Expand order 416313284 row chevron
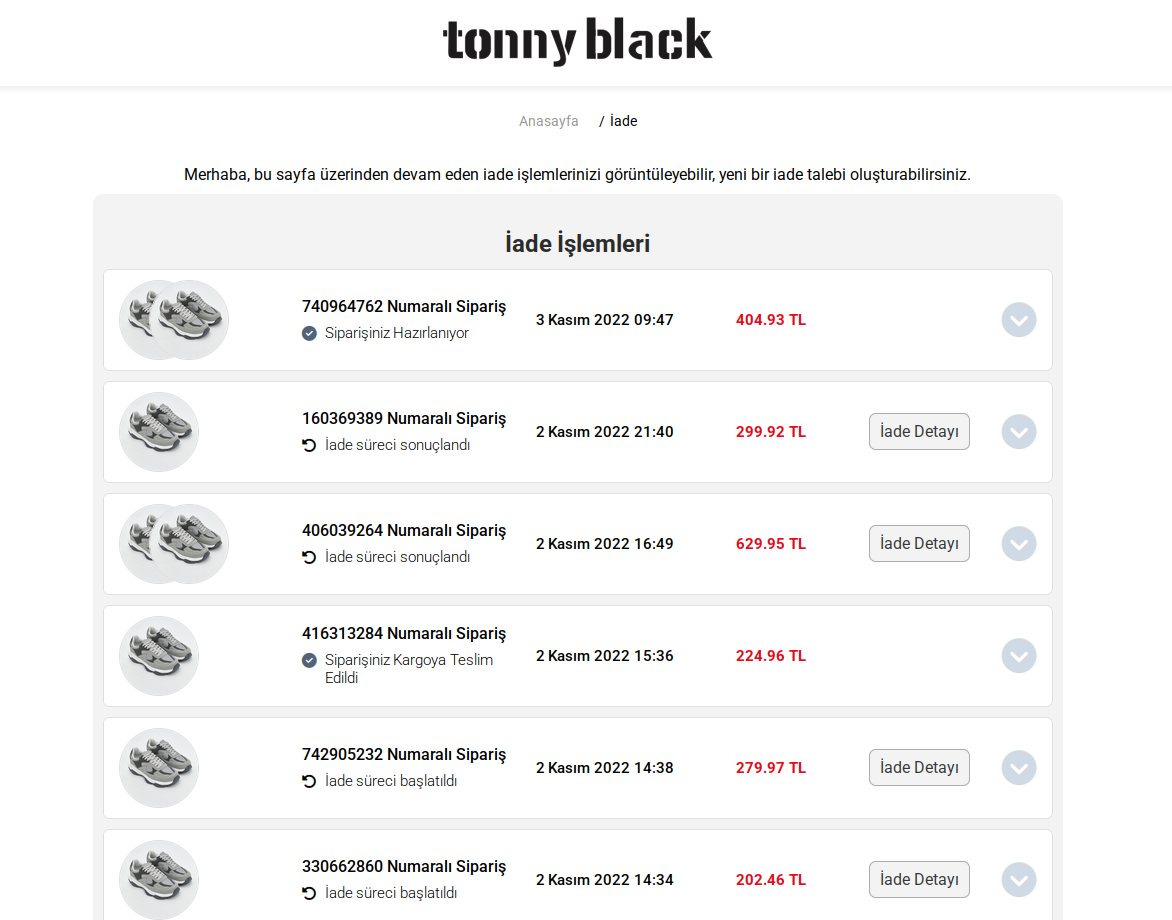The height and width of the screenshot is (920, 1172). tap(1018, 656)
